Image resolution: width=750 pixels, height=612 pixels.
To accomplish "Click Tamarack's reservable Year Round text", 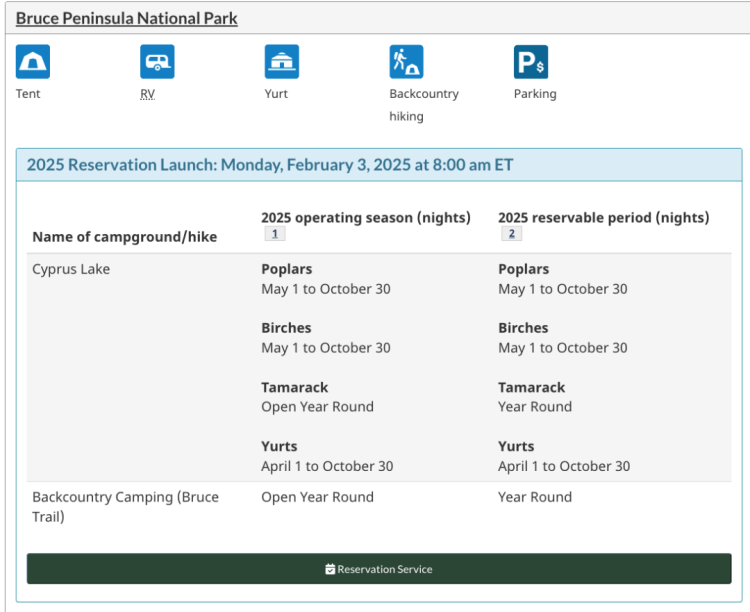I will [535, 407].
